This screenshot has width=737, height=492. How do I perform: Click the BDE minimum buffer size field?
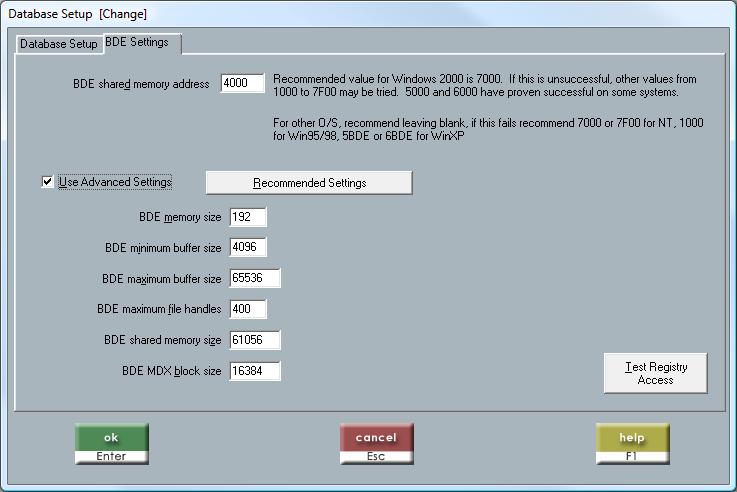248,247
